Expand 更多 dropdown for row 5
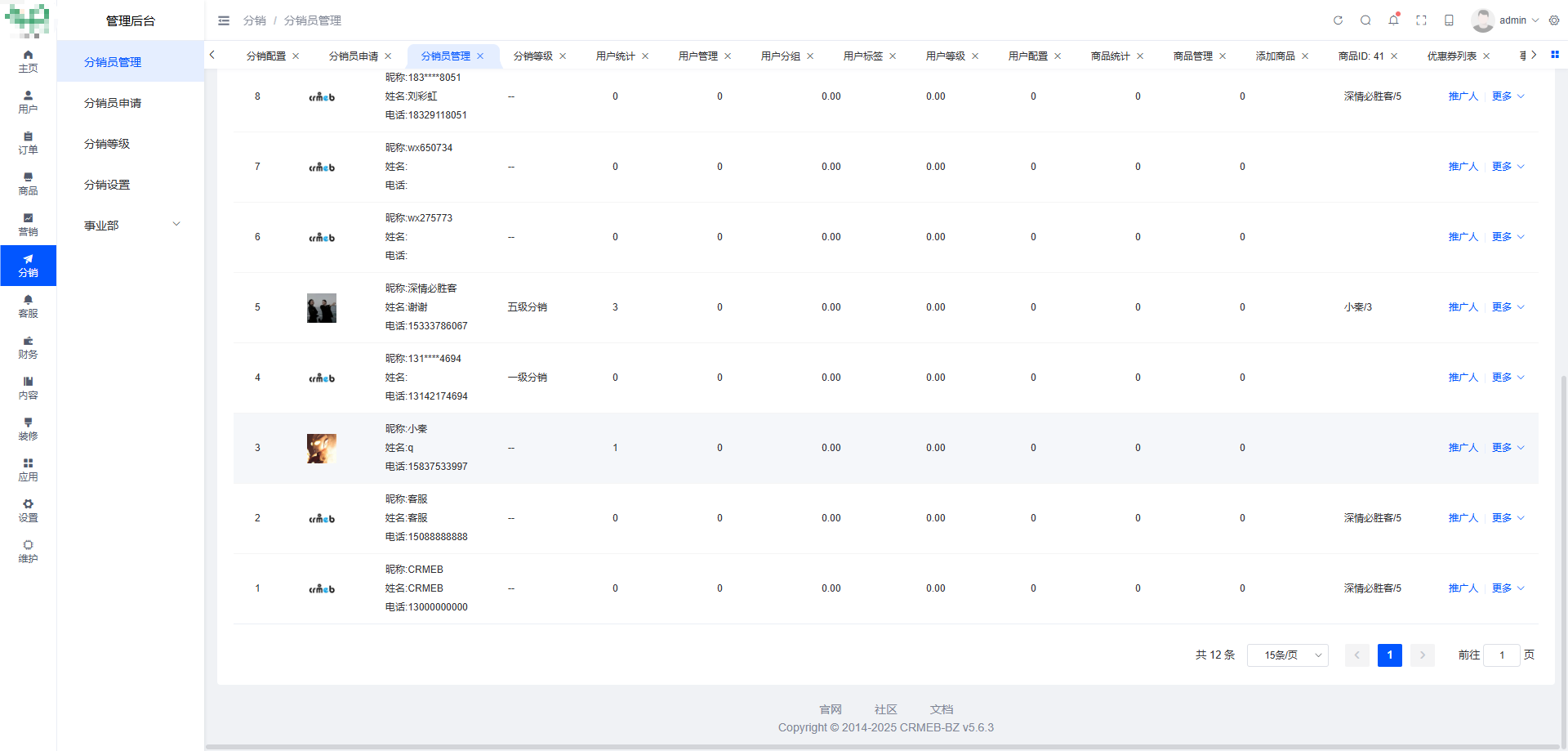This screenshot has width=1568, height=751. coord(1508,307)
